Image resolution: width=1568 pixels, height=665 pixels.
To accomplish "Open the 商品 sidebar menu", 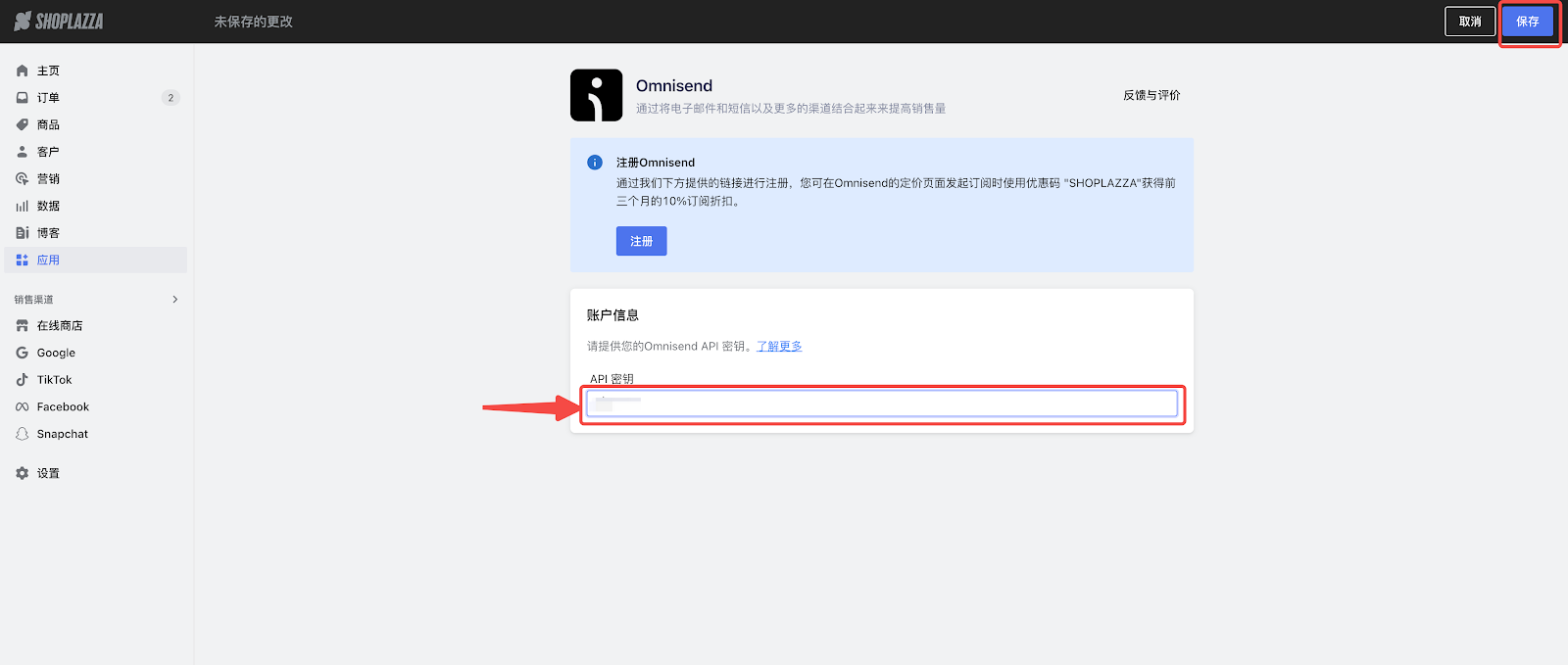I will click(96, 124).
